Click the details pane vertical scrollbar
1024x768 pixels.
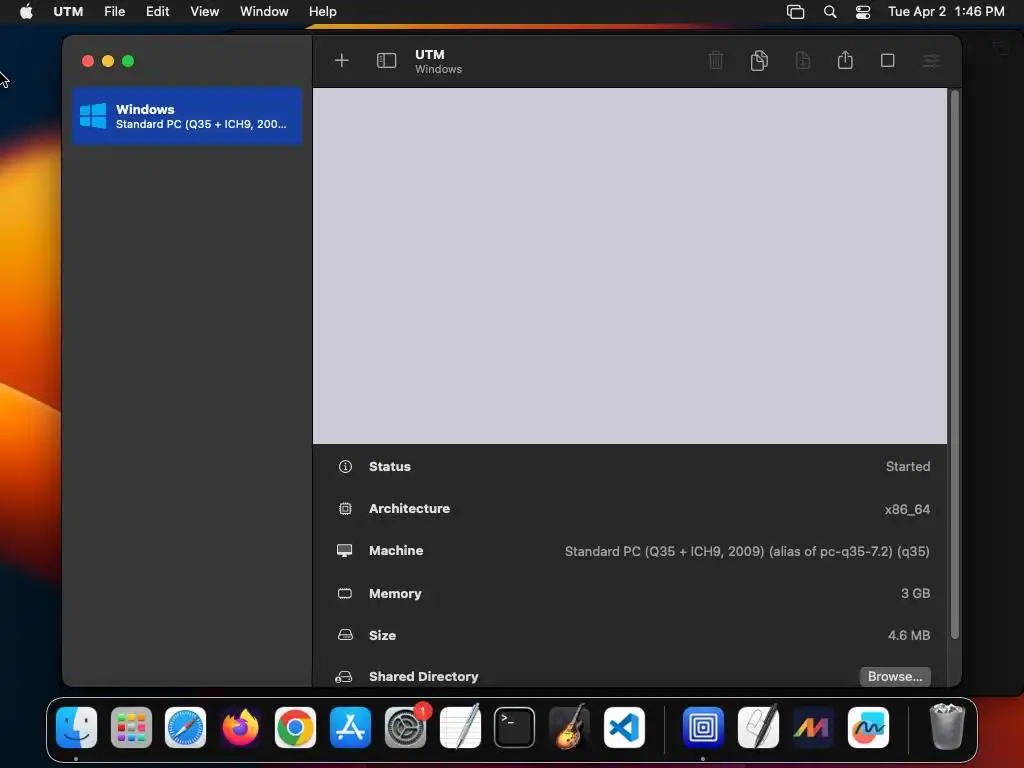955,364
